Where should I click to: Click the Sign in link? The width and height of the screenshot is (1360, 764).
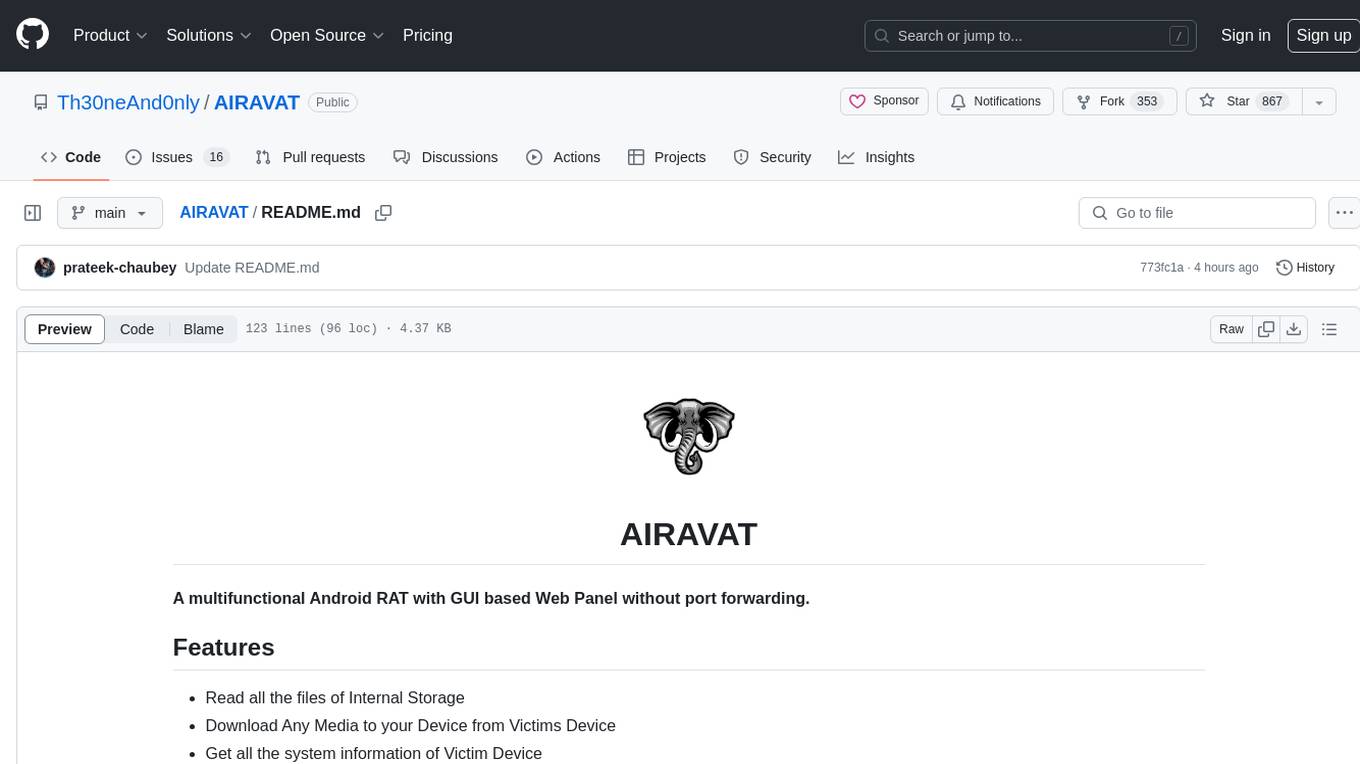[1245, 35]
